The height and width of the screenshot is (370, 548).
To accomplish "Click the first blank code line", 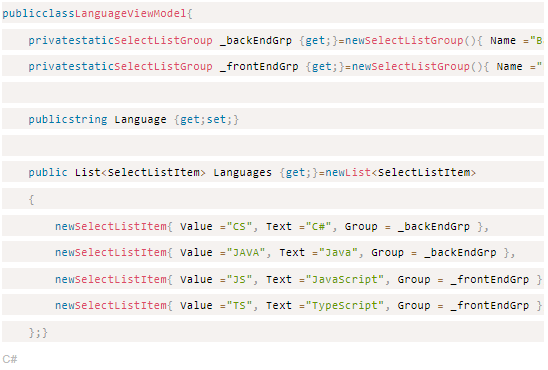I will pos(273,93).
